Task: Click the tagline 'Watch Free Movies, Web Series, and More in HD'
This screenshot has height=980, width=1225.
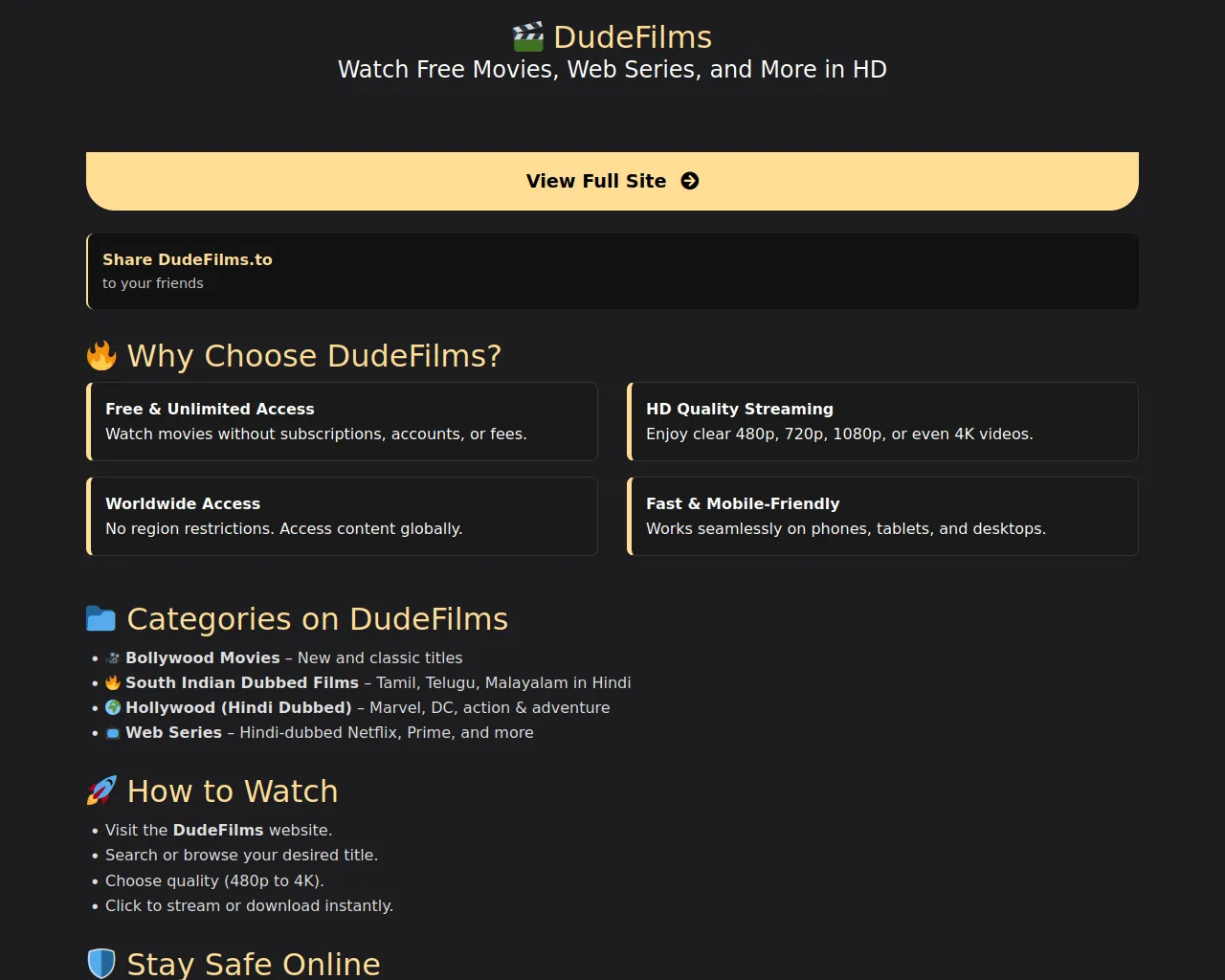Action: pyautogui.click(x=612, y=70)
